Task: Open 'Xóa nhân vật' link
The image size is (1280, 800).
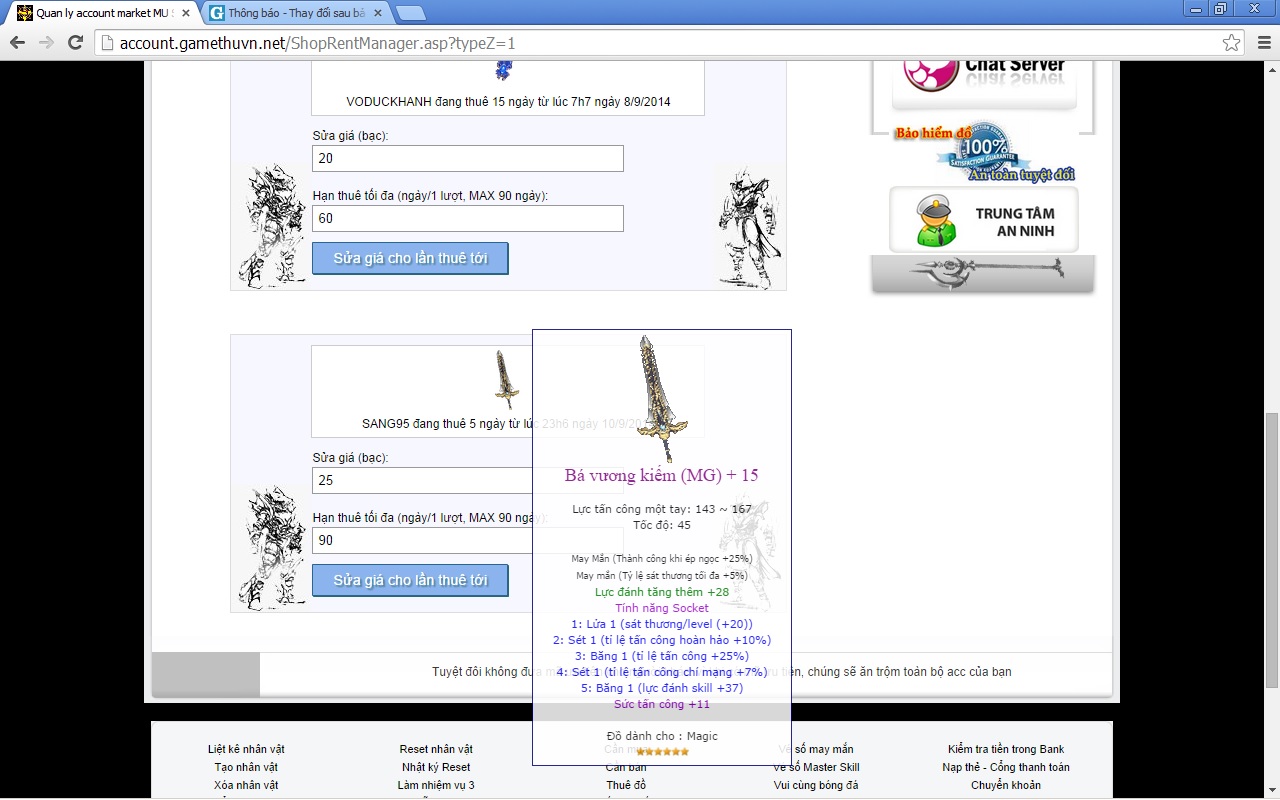Action: tap(246, 785)
